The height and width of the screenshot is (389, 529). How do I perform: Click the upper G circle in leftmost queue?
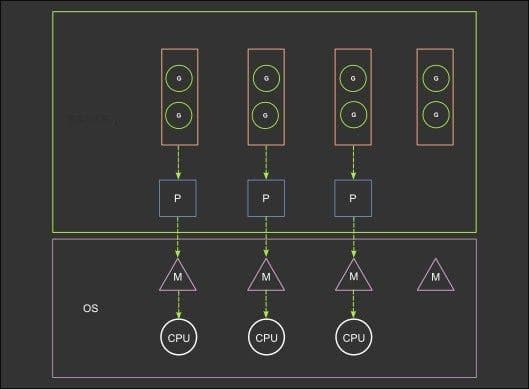179,78
